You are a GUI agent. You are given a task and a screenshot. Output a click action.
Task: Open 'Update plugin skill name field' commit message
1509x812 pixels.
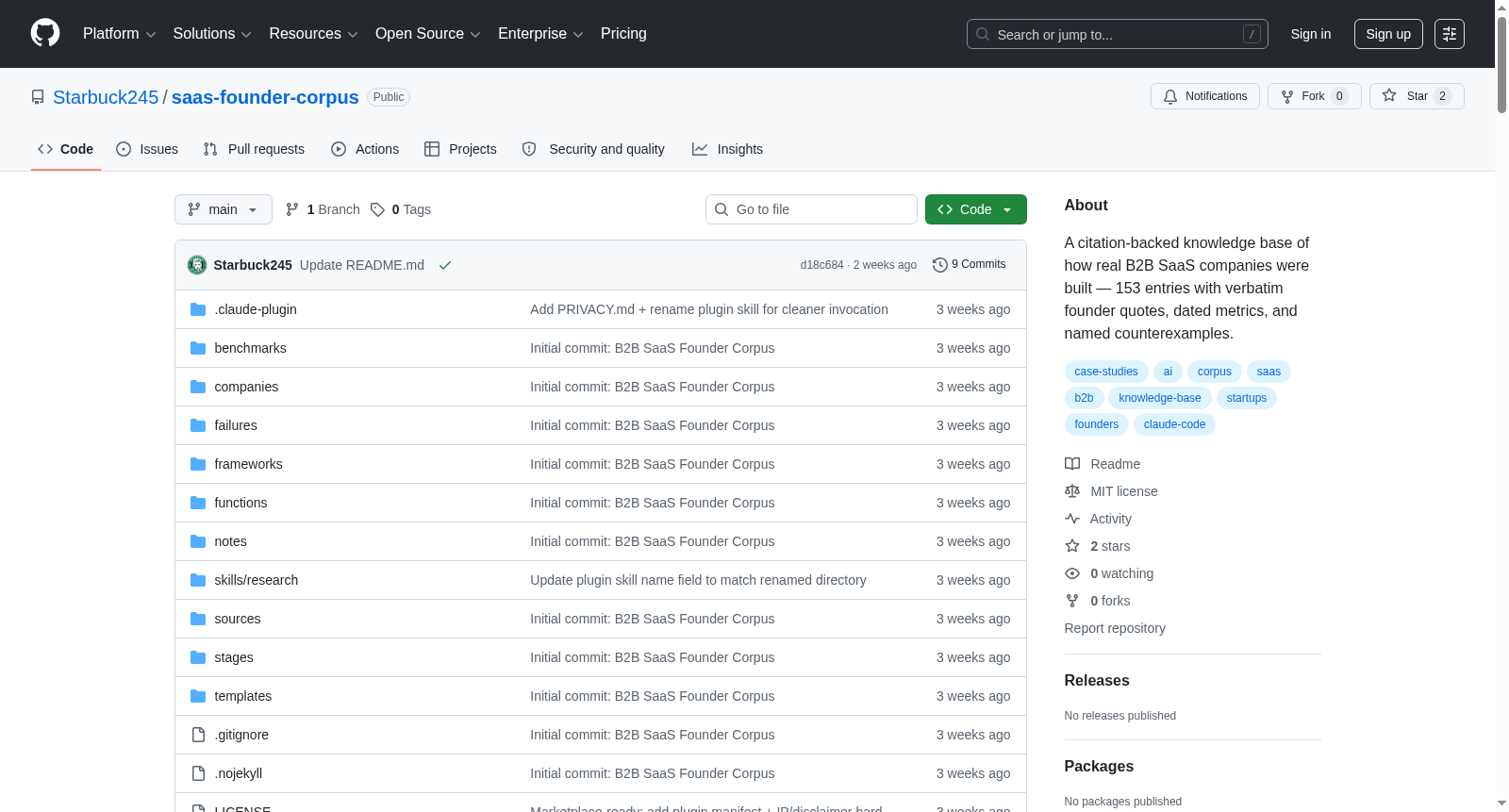[x=698, y=580]
